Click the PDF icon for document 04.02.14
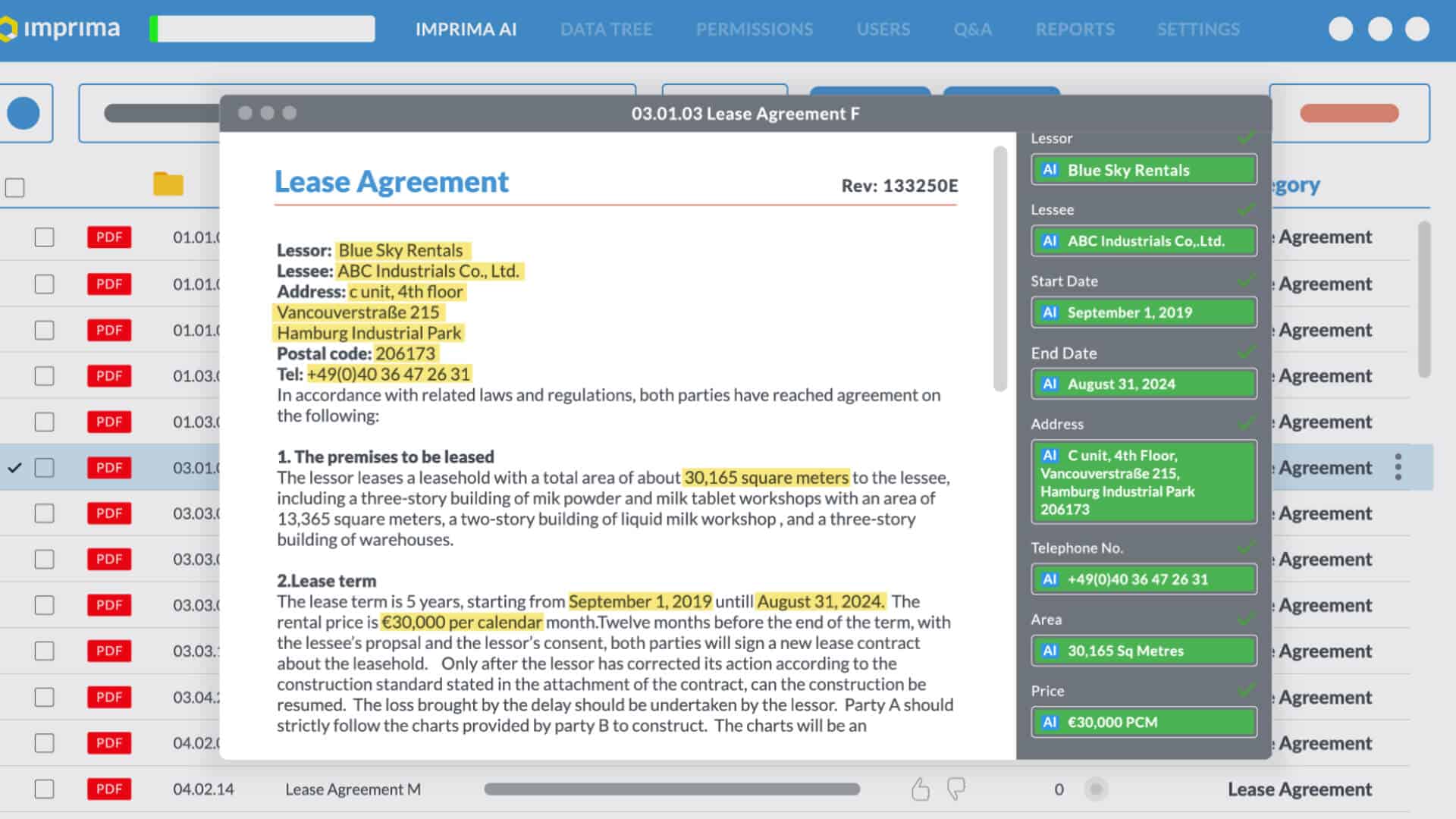 [109, 789]
